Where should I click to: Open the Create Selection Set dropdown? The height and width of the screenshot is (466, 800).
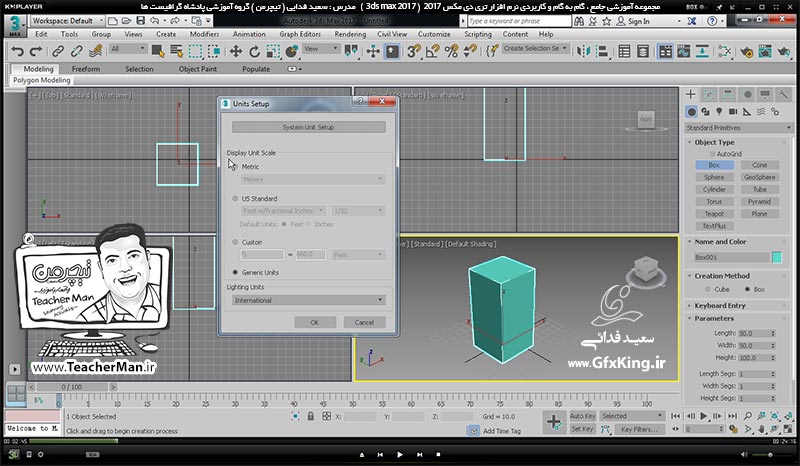pos(535,48)
